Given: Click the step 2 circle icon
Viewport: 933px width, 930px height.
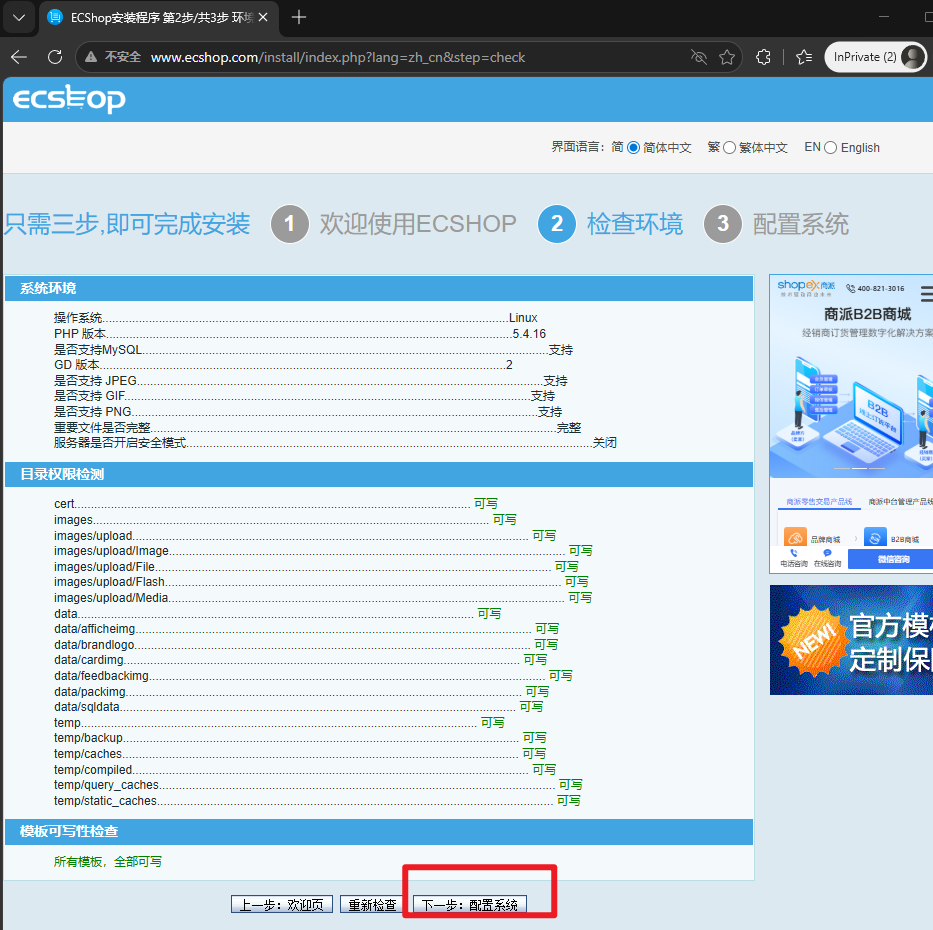Looking at the screenshot, I should [x=557, y=224].
